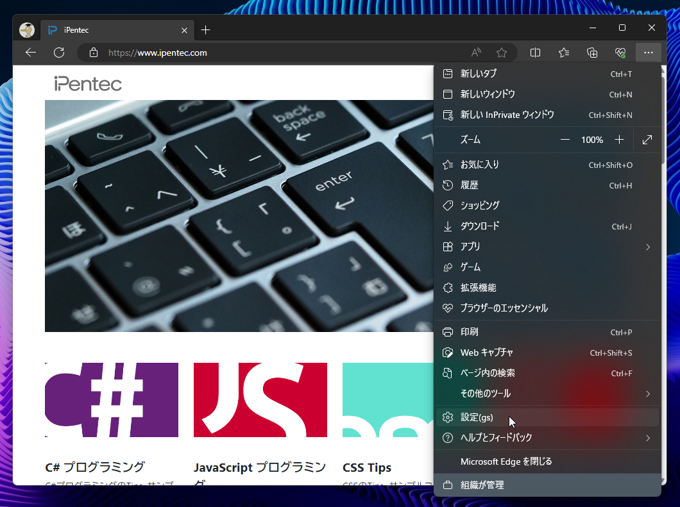This screenshot has height=507, width=680.
Task: Click the purple C# thumbnail
Action: click(111, 400)
